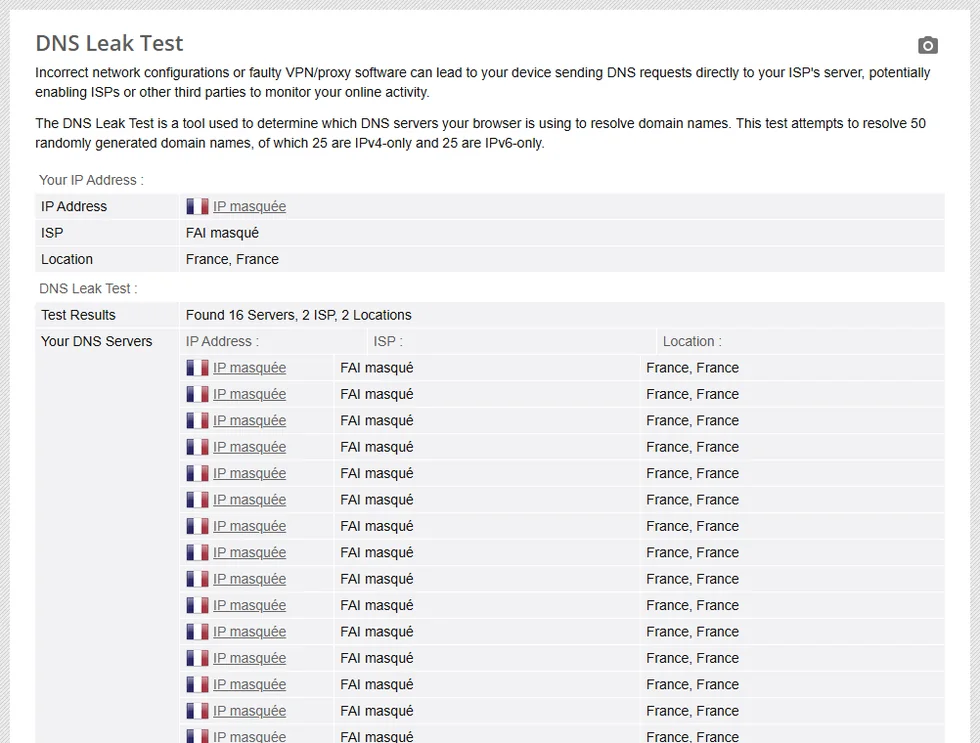Click the 'DNS Leak Test :' section label

88,288
